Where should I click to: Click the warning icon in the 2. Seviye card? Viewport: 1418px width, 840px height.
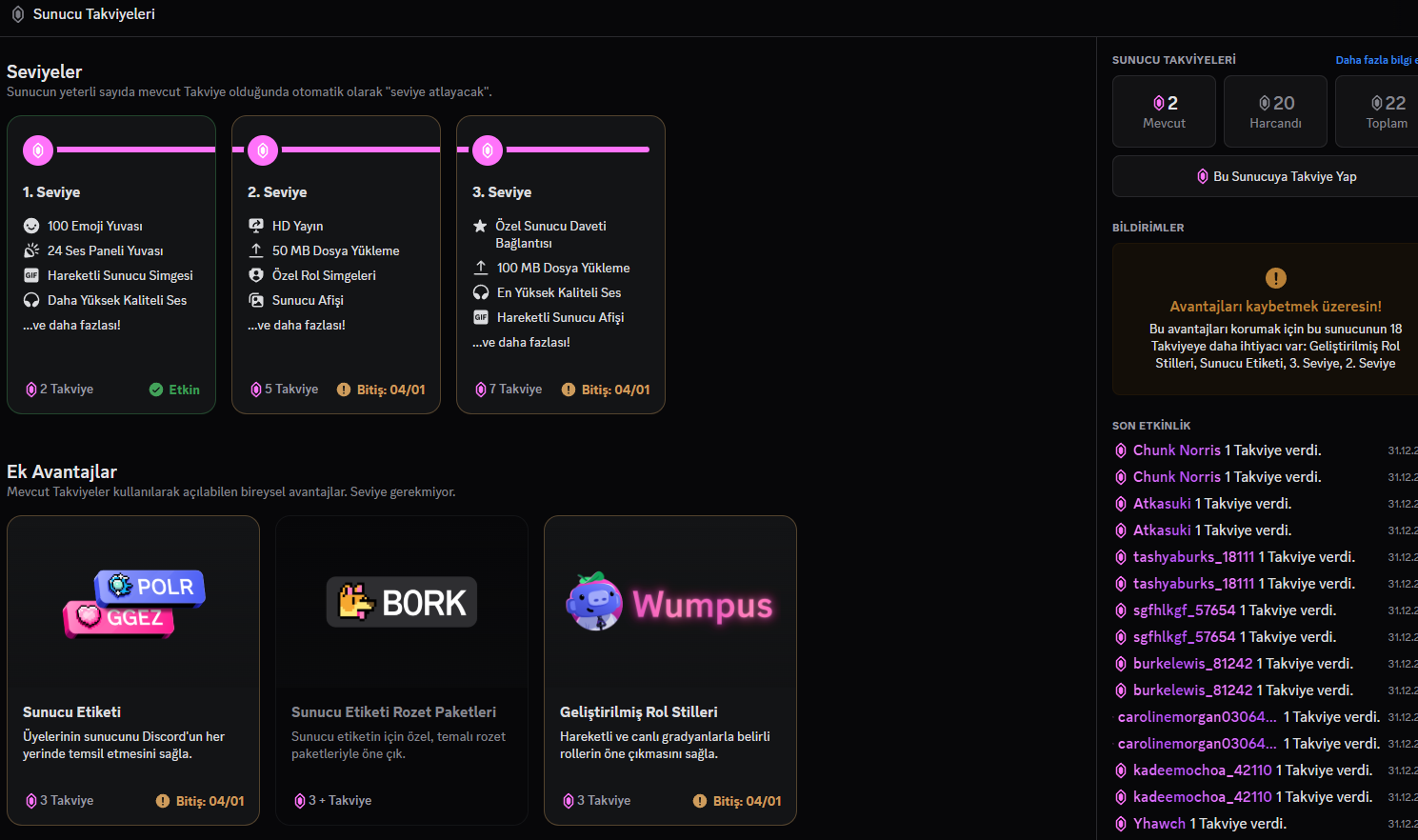344,390
